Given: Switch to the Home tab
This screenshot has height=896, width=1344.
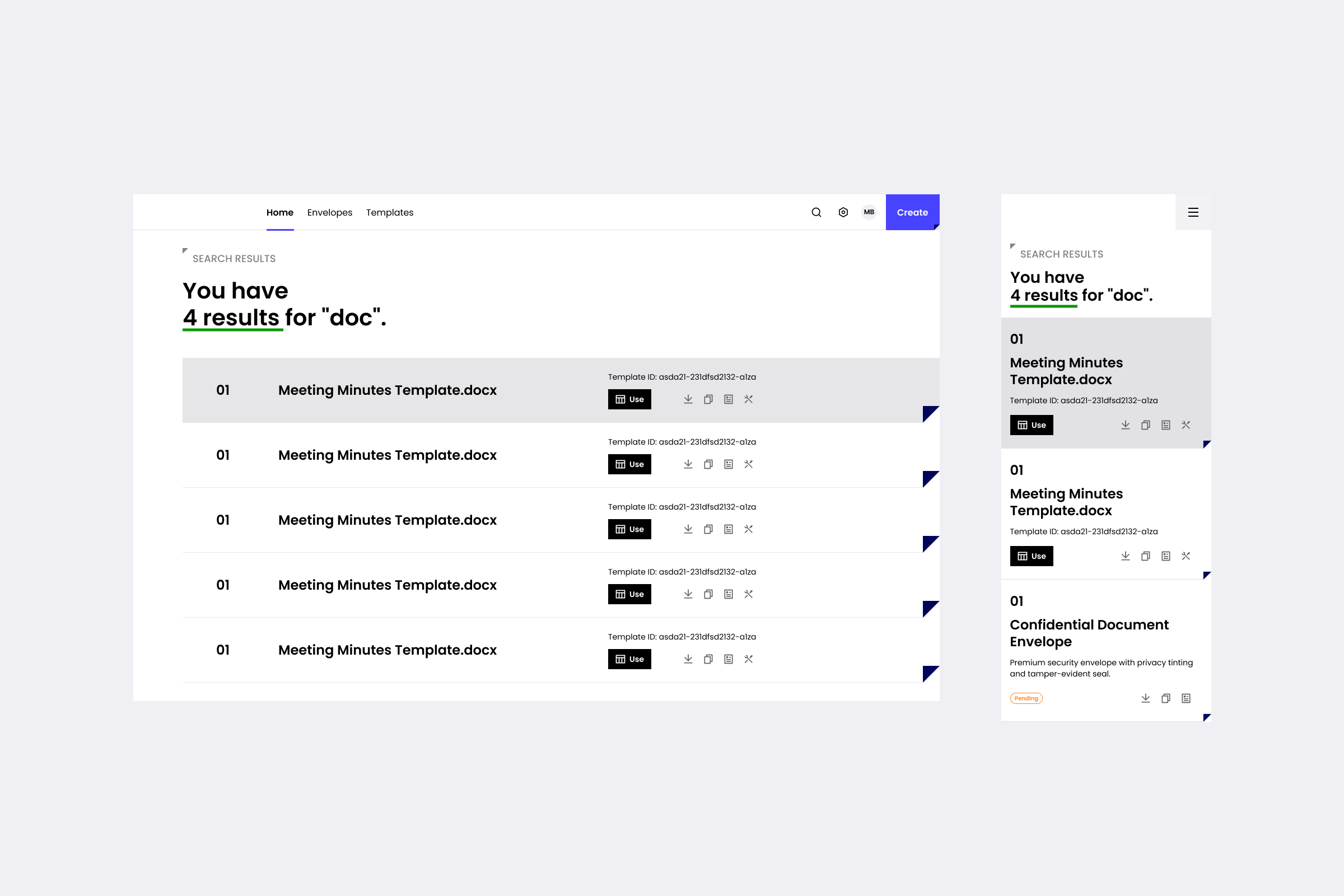Looking at the screenshot, I should [x=280, y=213].
